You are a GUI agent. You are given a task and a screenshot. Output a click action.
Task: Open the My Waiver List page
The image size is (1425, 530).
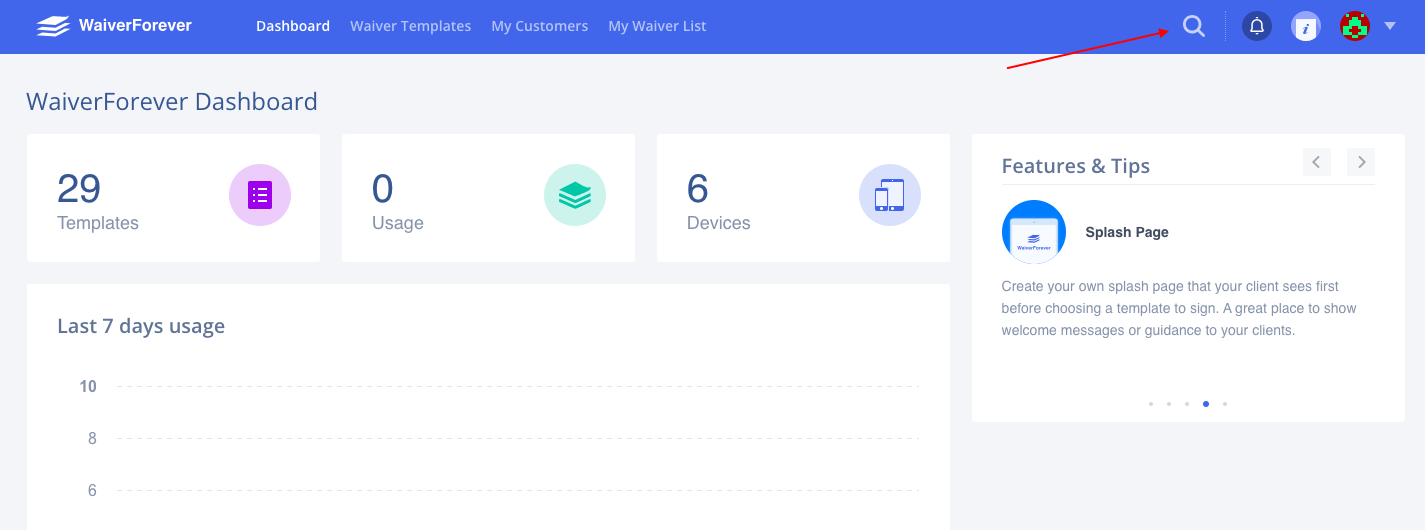coord(657,26)
